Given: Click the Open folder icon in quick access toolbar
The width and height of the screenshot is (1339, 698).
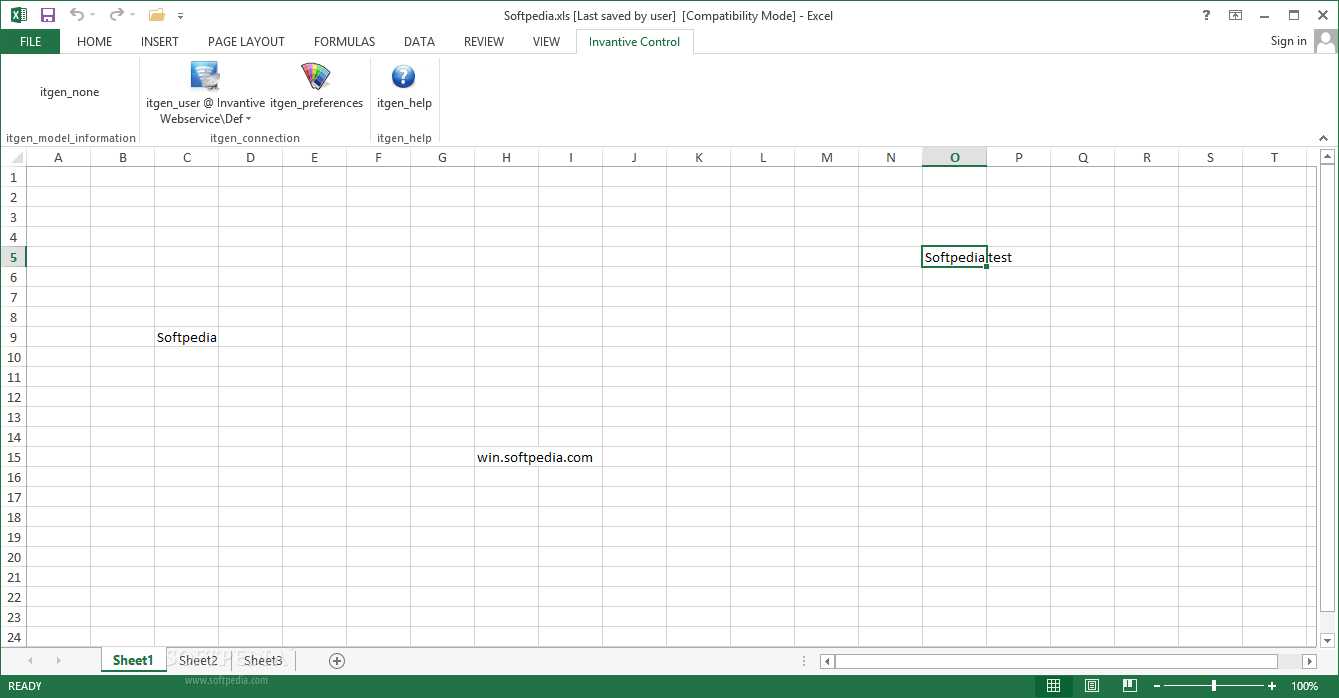Looking at the screenshot, I should [x=156, y=15].
